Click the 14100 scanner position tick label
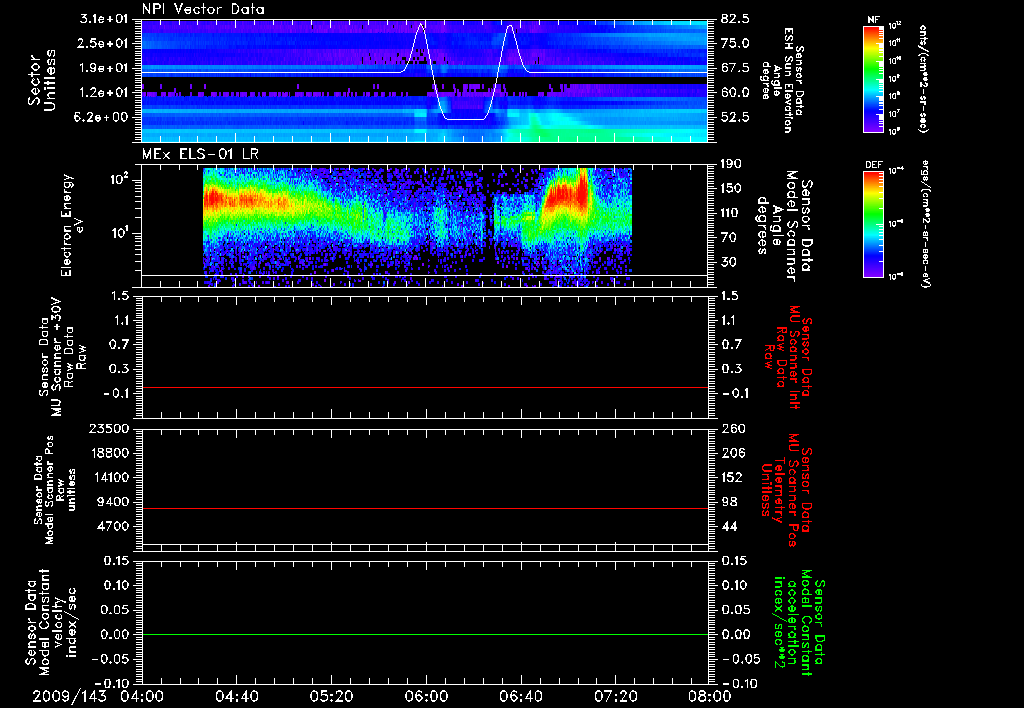 pyautogui.click(x=110, y=477)
